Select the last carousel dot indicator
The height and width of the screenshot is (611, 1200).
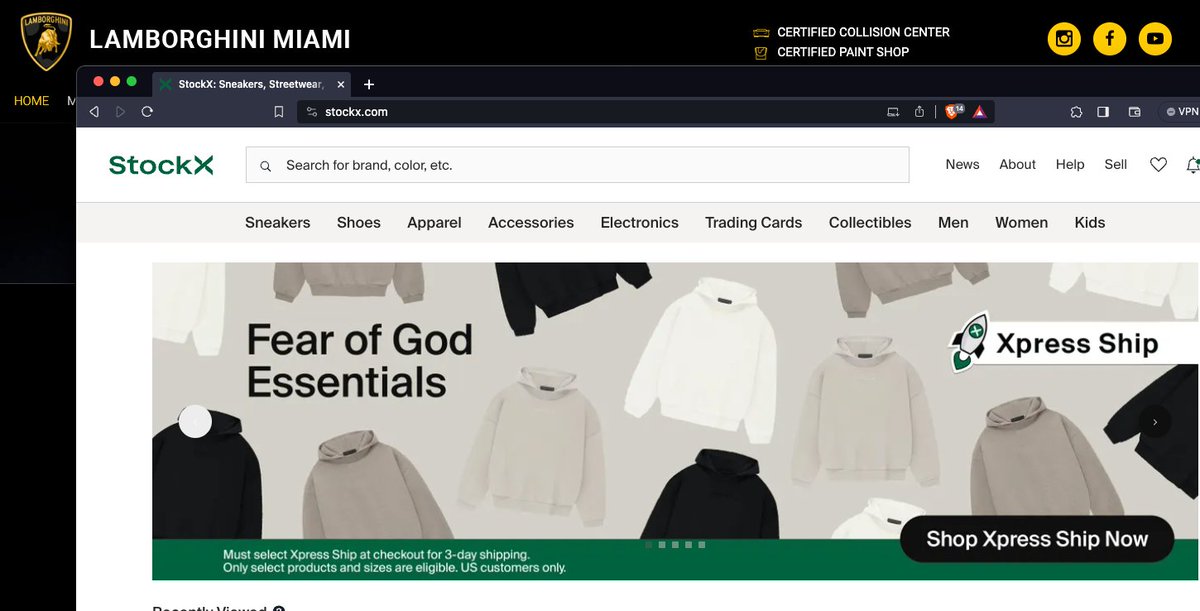[702, 545]
